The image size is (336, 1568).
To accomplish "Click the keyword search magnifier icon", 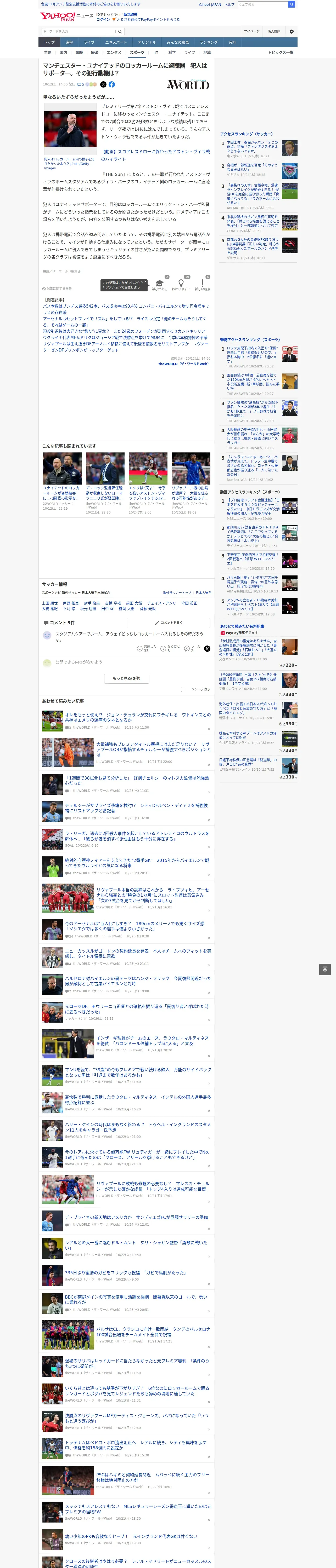I will point(120,32).
